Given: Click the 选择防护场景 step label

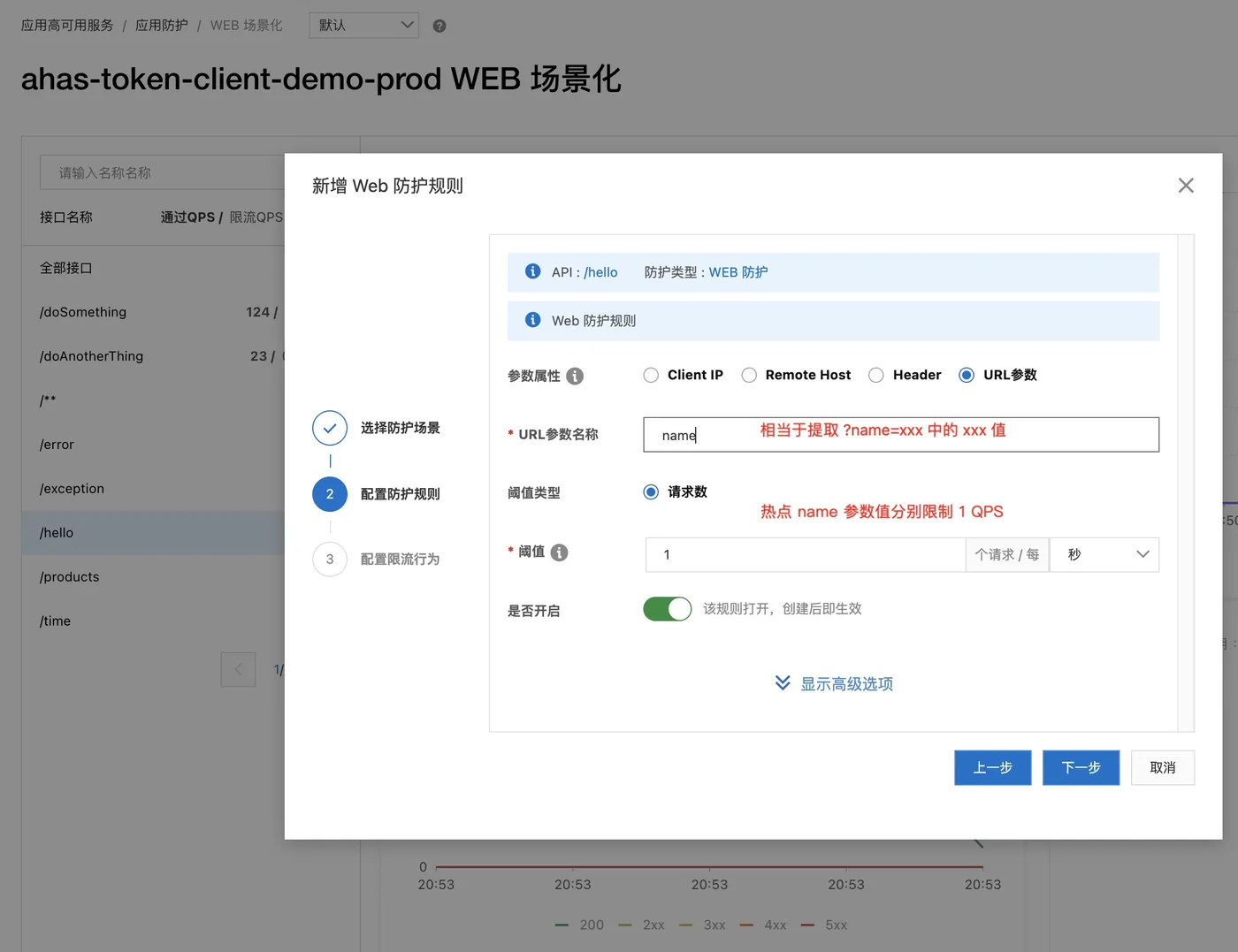Looking at the screenshot, I should click(400, 428).
